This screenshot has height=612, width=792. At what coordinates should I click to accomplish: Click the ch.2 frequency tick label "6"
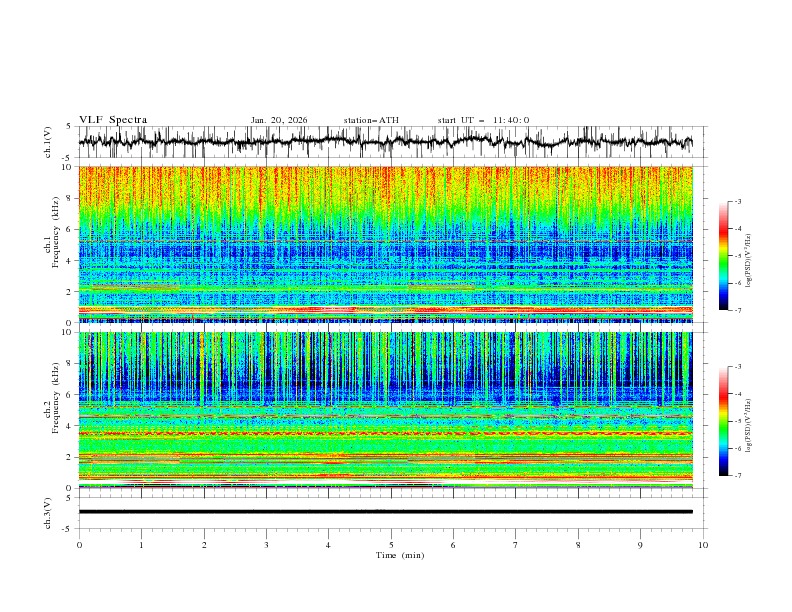tap(71, 395)
